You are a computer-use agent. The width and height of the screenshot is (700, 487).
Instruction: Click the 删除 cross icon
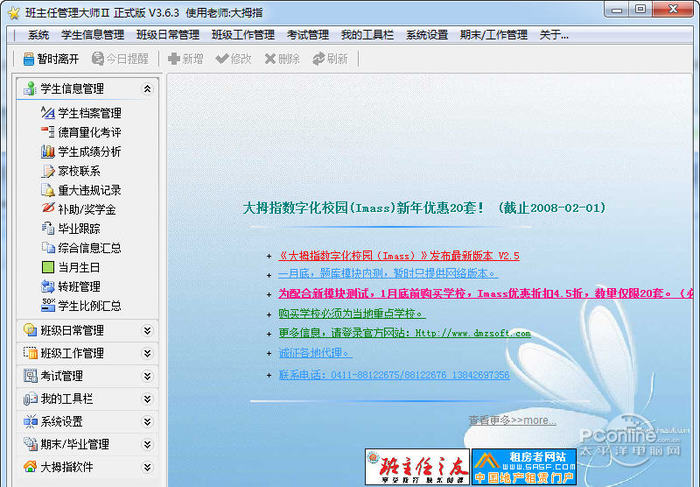pos(270,58)
